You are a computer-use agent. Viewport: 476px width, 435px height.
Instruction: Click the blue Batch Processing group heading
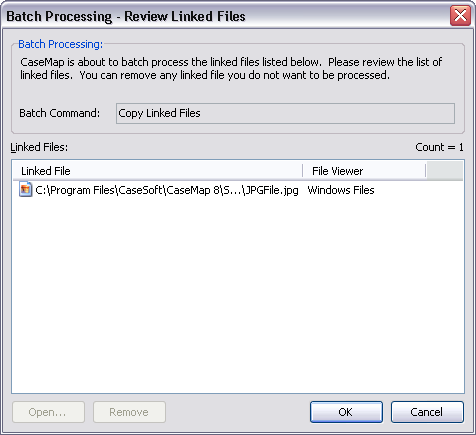60,44
